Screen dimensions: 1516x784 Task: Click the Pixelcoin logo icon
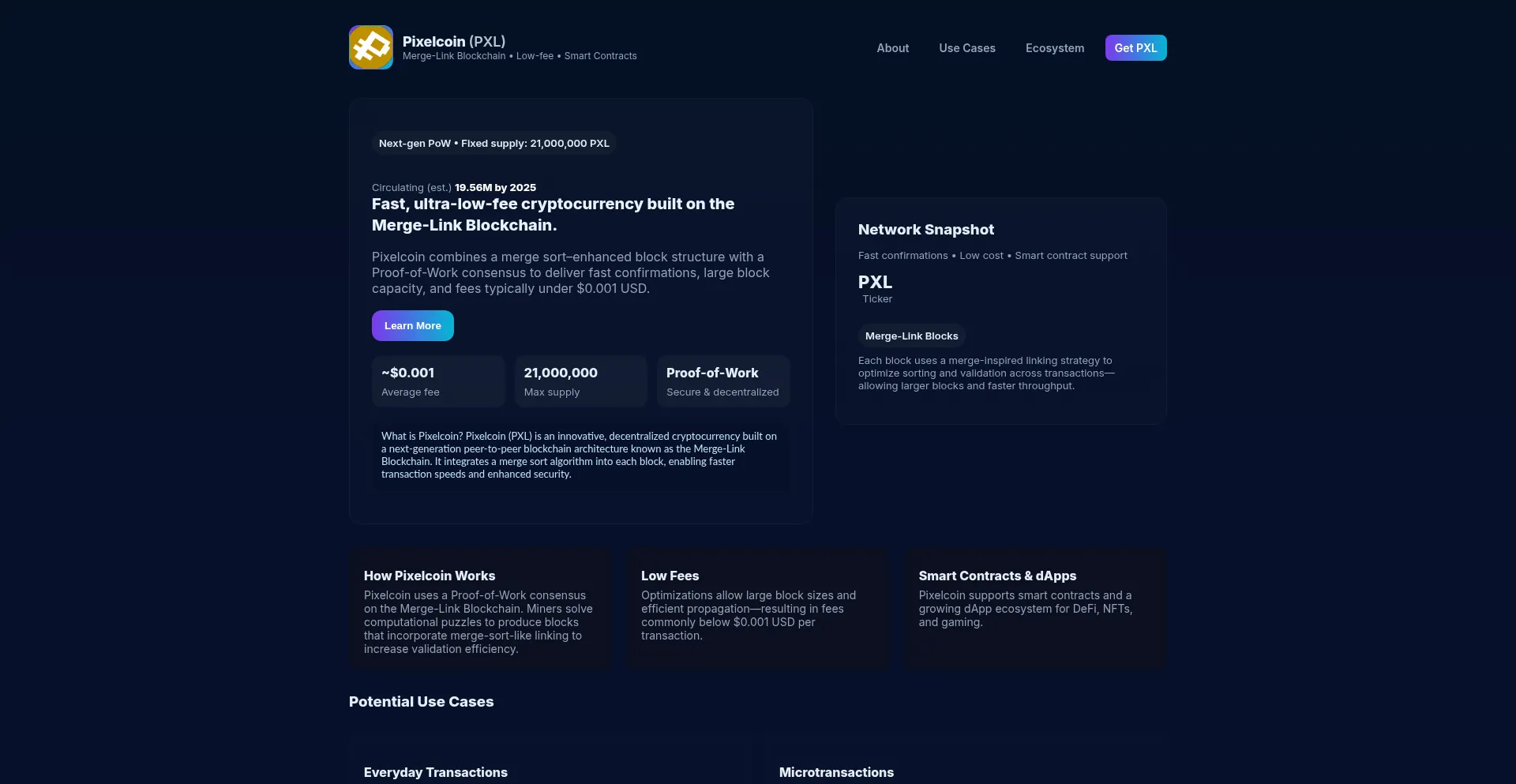pyautogui.click(x=370, y=47)
